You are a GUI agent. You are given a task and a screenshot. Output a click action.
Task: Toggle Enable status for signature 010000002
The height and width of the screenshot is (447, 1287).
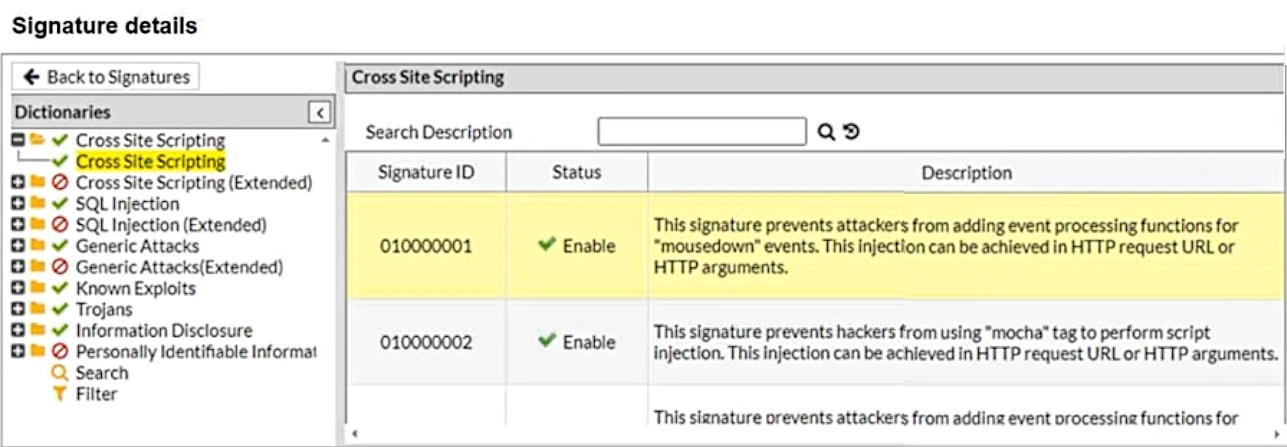coord(576,342)
